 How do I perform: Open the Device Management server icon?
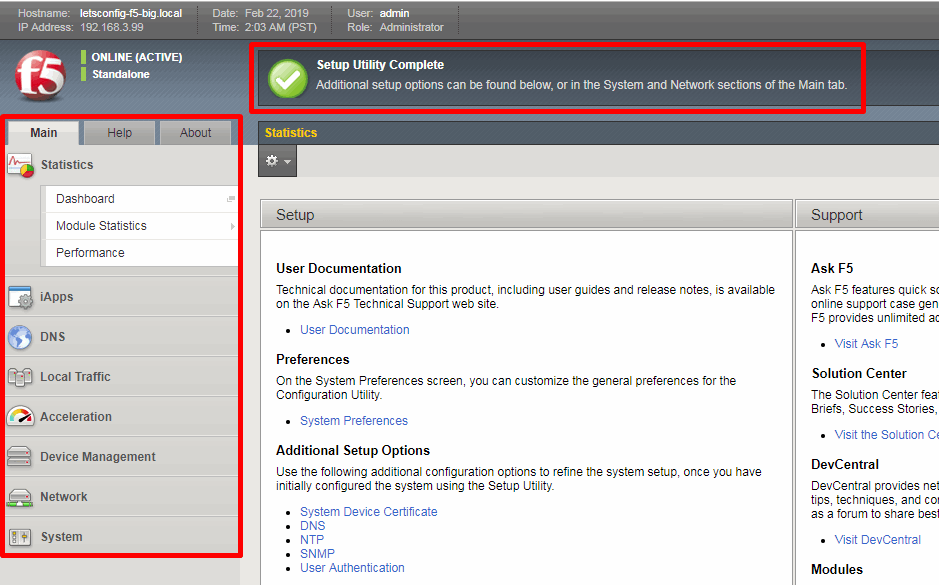19,457
